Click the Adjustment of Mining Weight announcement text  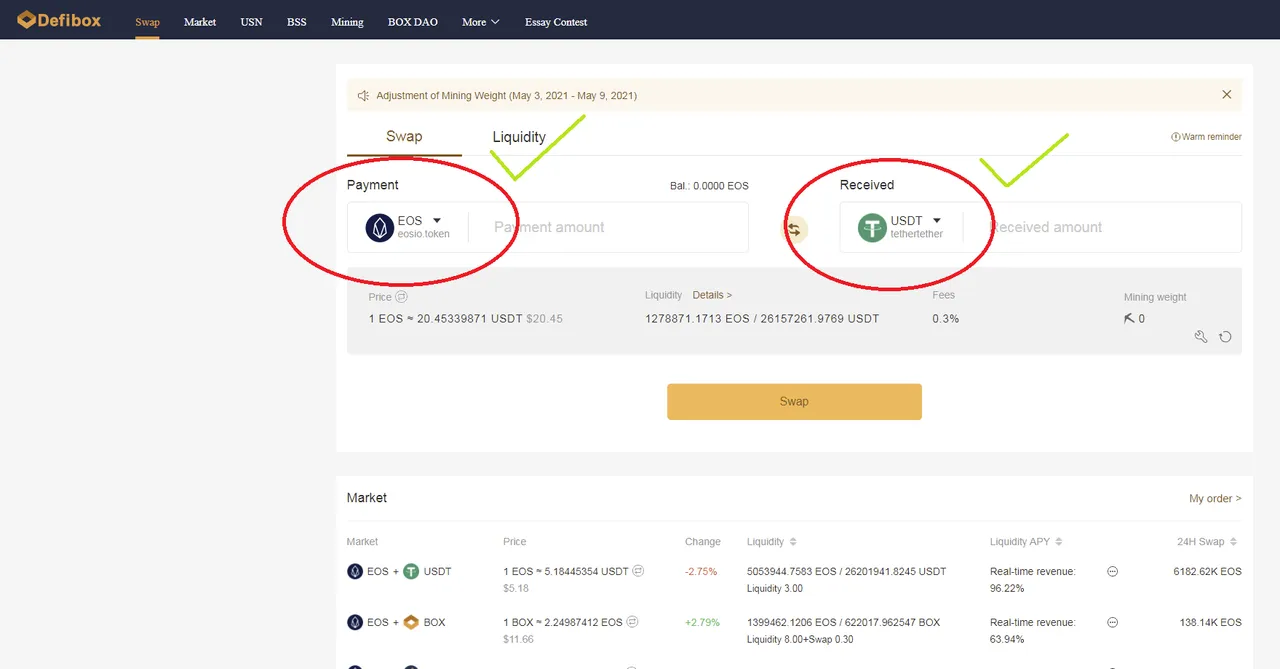(x=506, y=96)
